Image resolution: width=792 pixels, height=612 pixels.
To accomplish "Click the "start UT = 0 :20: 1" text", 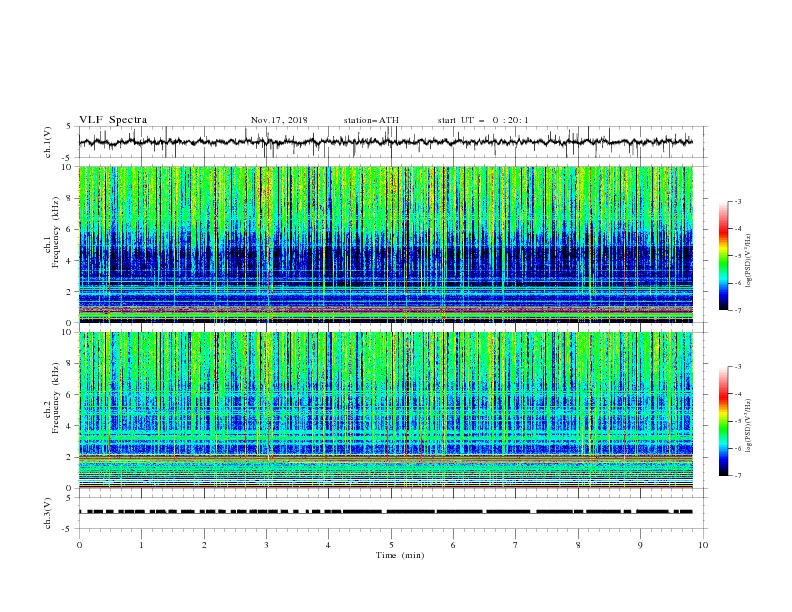I will (x=483, y=120).
